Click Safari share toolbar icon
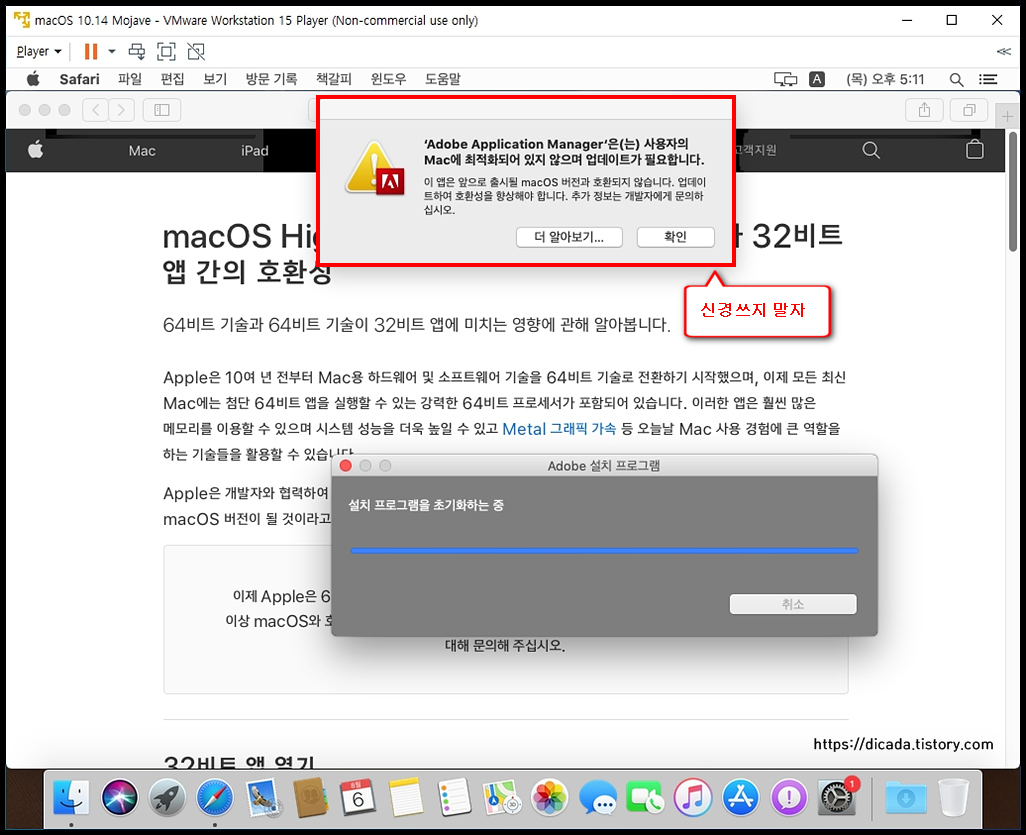The height and width of the screenshot is (835, 1026). [924, 110]
